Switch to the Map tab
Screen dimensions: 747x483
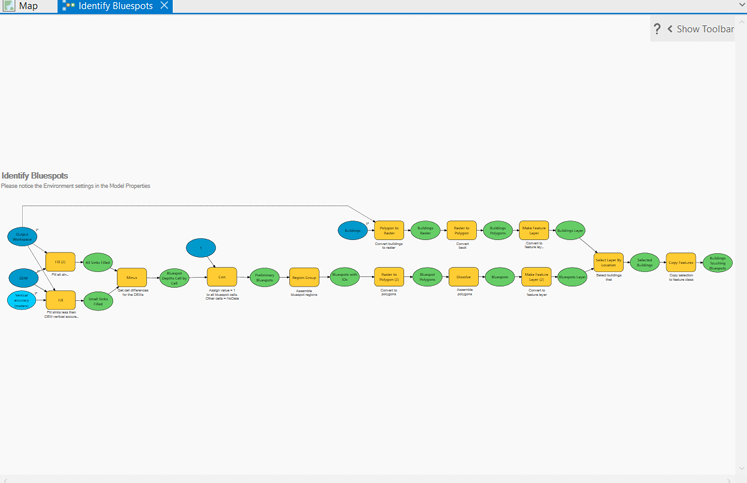[28, 6]
